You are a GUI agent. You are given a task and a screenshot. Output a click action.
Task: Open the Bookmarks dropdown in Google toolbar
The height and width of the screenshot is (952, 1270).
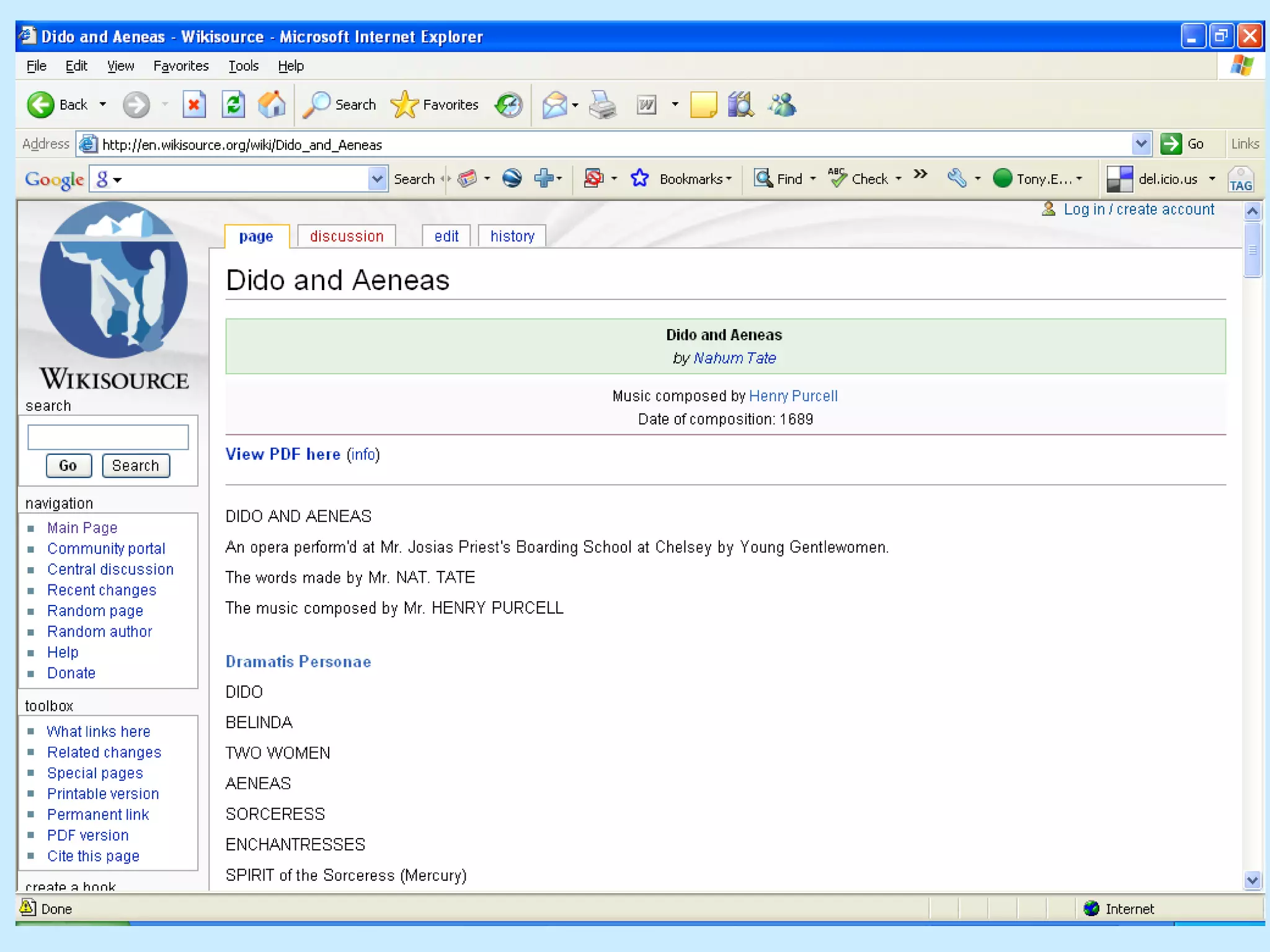695,179
